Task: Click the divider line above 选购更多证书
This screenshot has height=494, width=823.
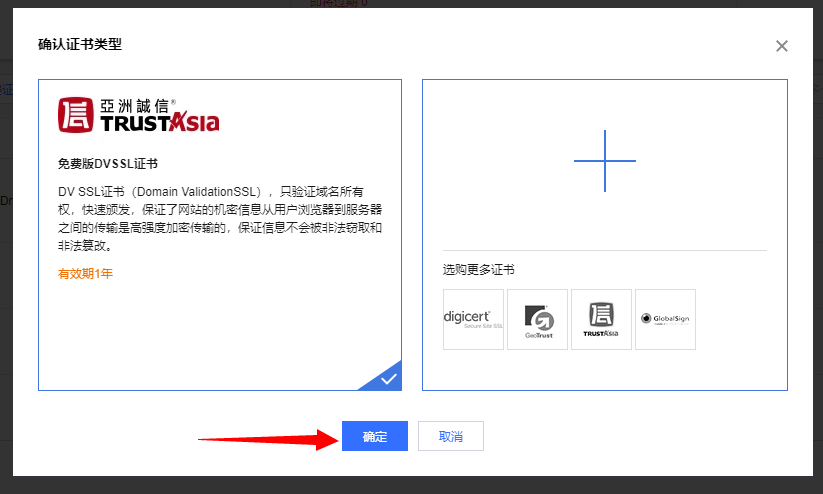Action: [604, 250]
